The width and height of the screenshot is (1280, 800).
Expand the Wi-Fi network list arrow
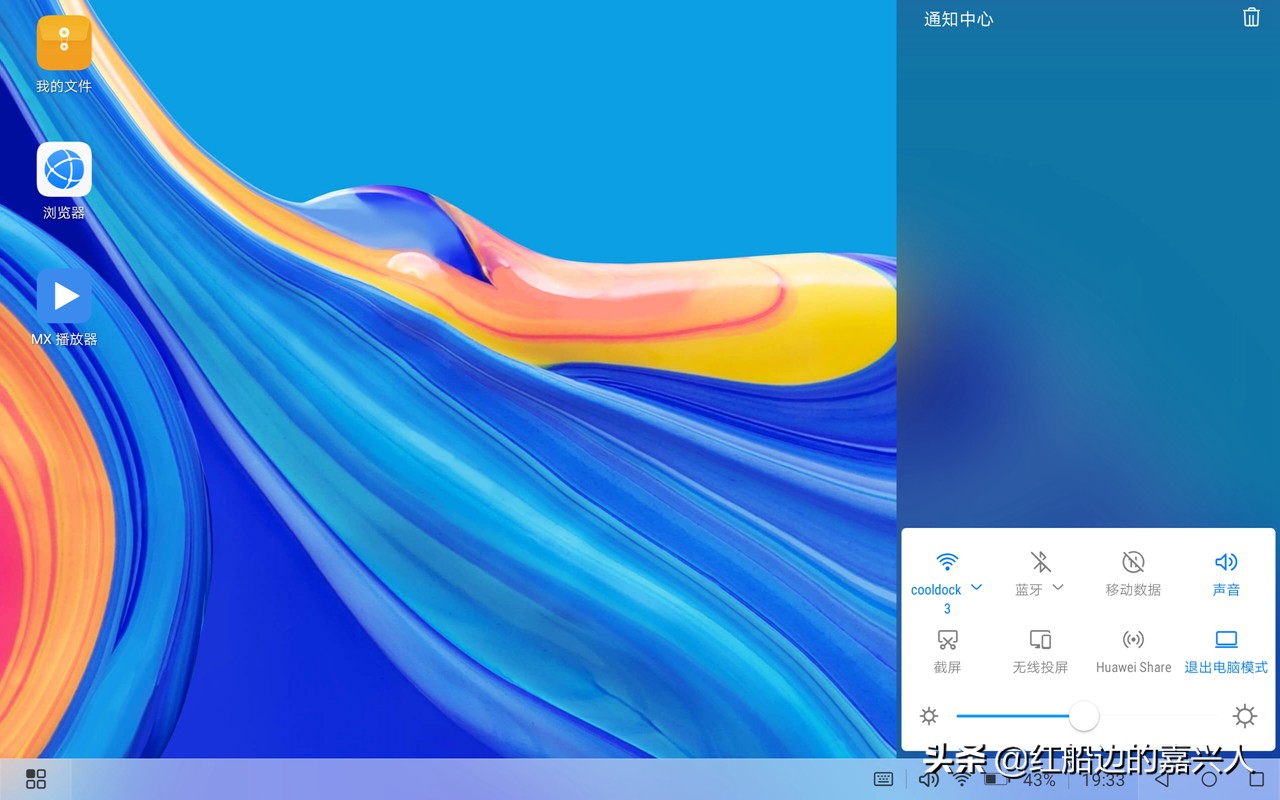tap(977, 587)
